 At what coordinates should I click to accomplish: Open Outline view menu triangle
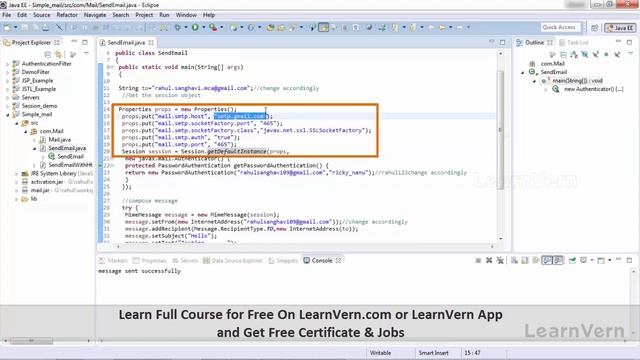630,53
